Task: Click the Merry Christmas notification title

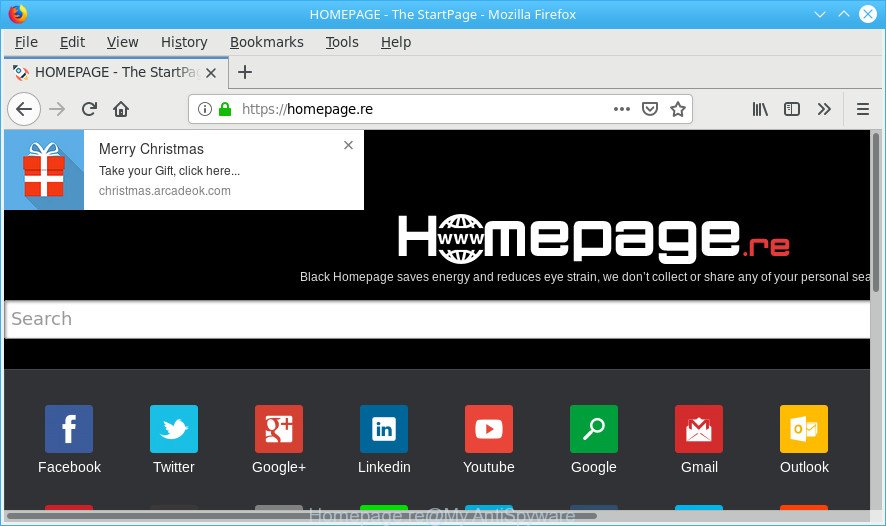Action: 151,149
